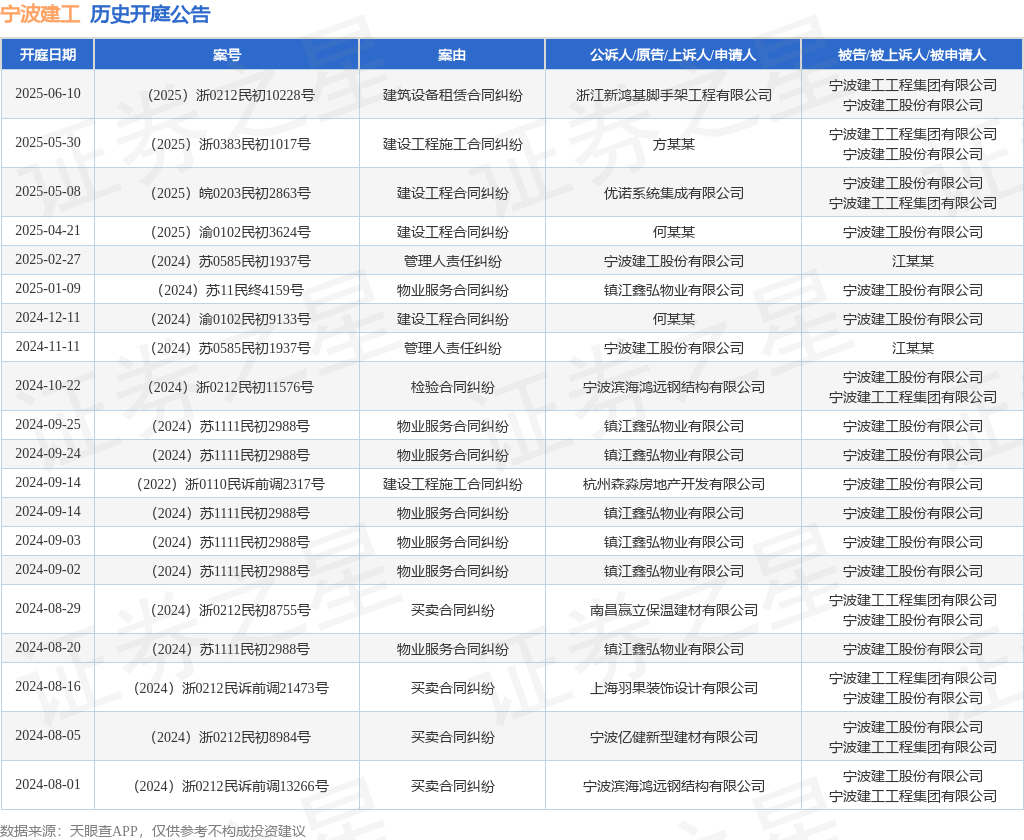Click the date 2024-08-29
Viewport: 1024px width, 840px height.
[48, 608]
